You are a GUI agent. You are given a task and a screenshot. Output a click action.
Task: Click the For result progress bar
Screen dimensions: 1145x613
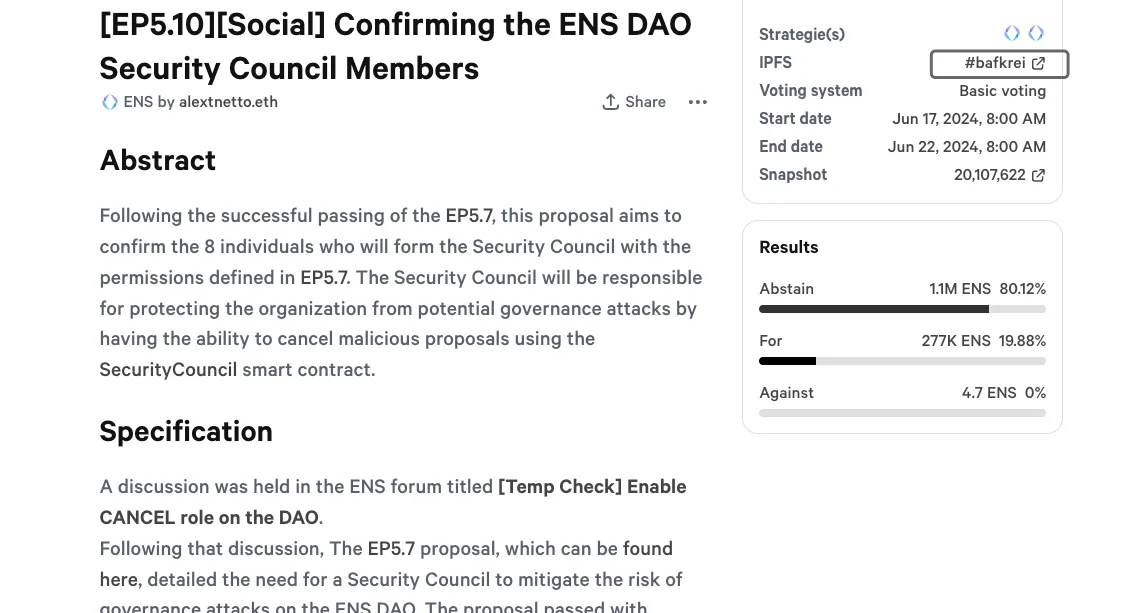(902, 361)
